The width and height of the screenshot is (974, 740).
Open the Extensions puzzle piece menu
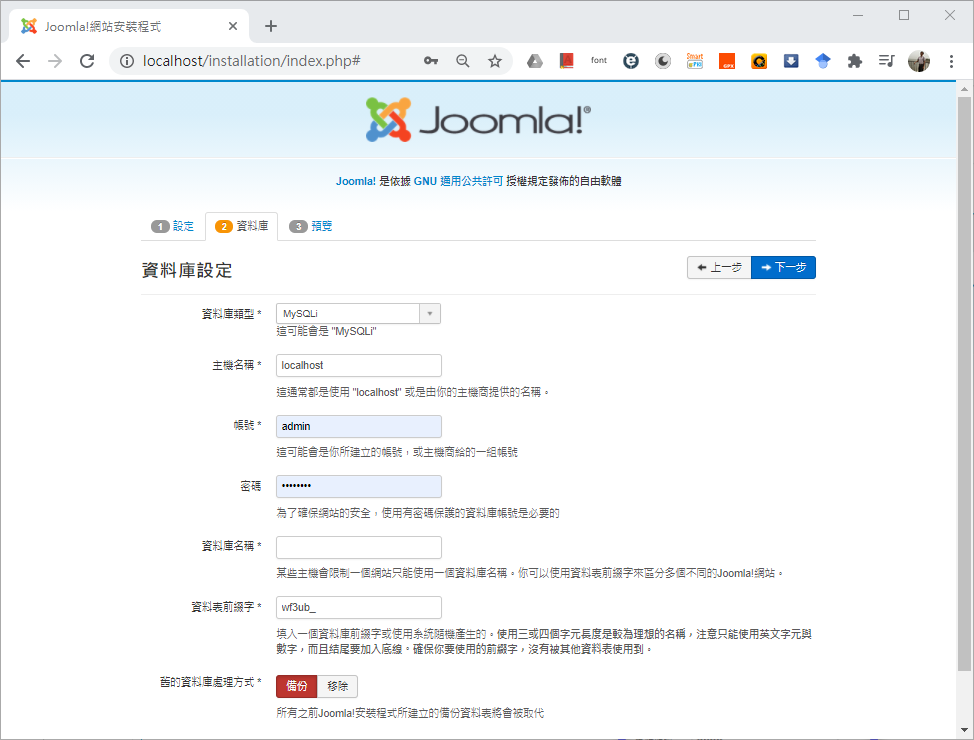[855, 61]
